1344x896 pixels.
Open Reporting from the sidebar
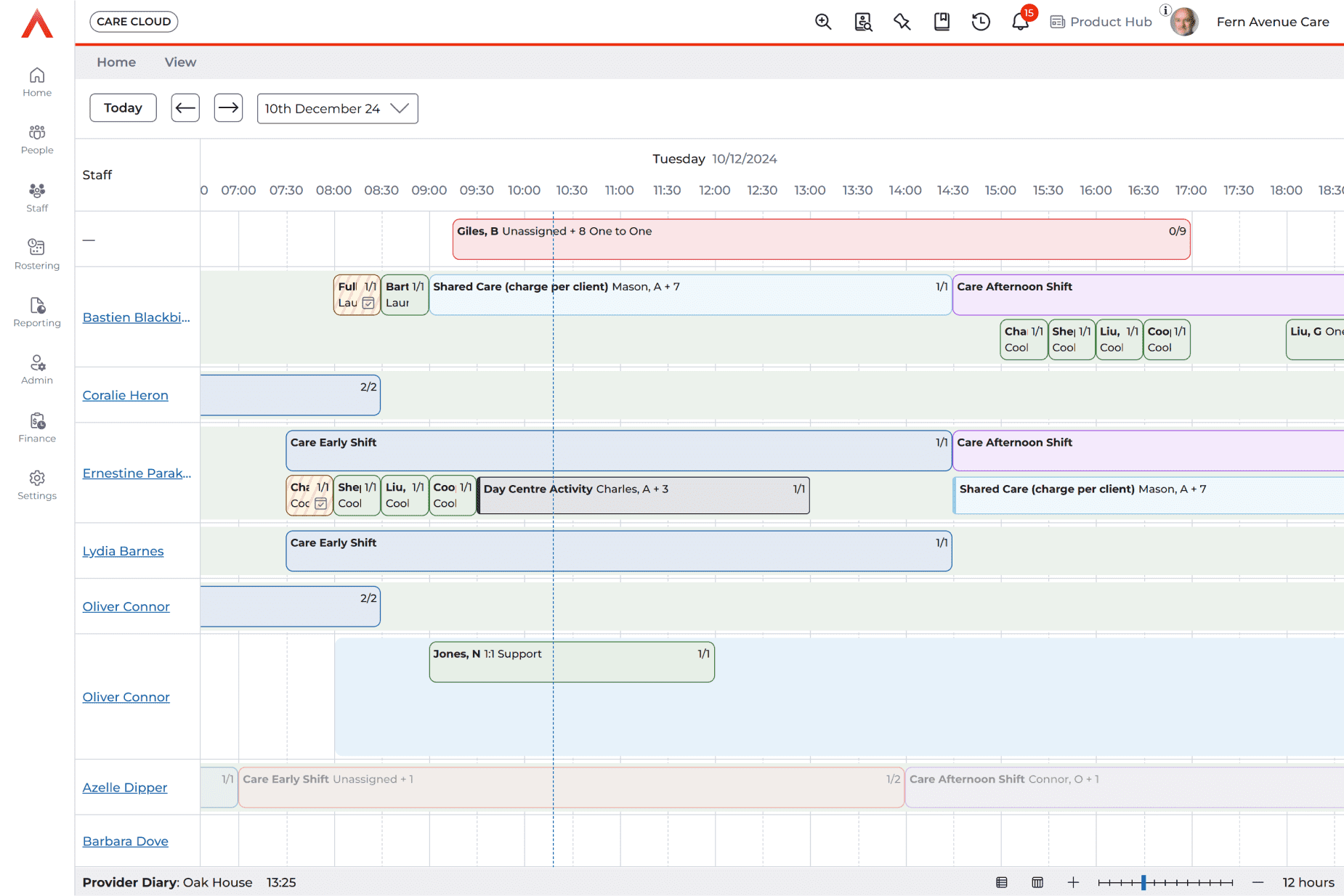[37, 311]
